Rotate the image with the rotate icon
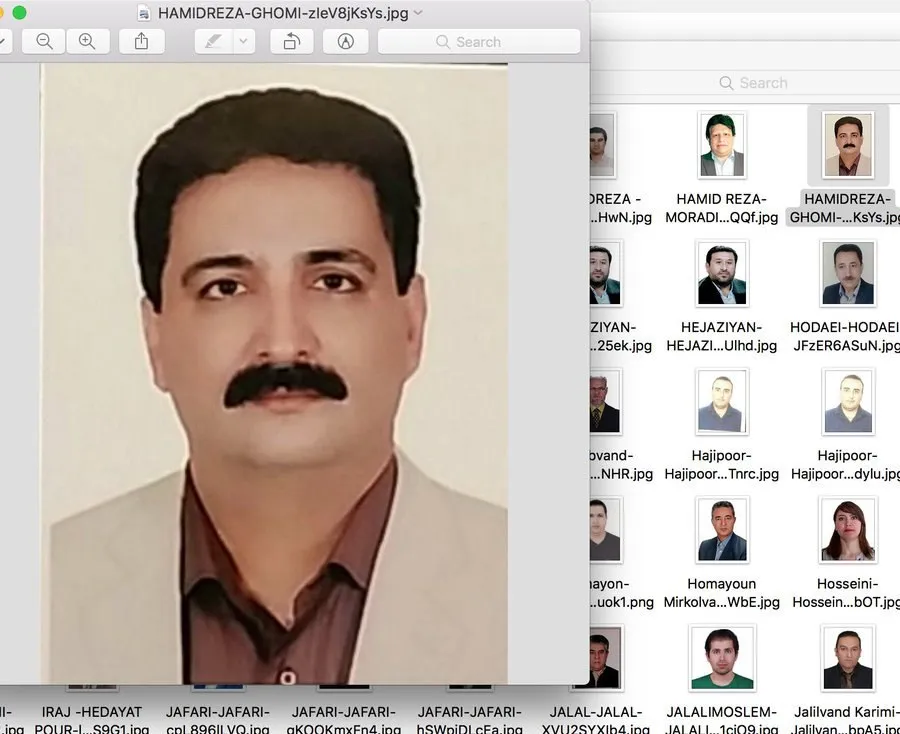 coord(292,41)
